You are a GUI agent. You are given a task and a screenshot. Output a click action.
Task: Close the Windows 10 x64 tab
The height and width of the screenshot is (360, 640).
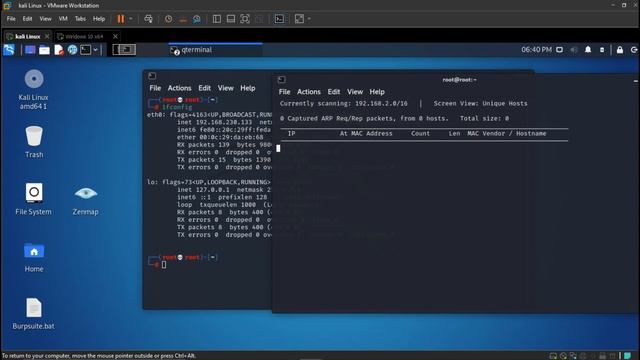point(116,36)
